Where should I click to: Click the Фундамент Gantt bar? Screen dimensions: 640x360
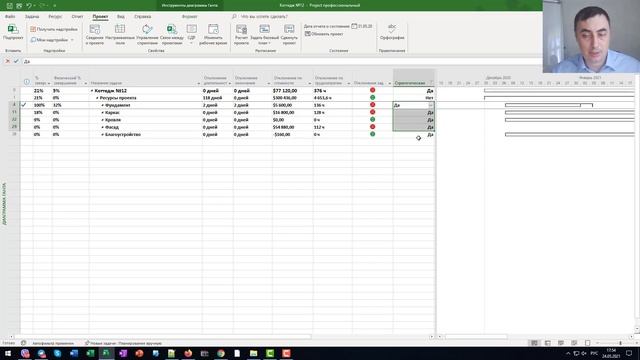tap(549, 105)
